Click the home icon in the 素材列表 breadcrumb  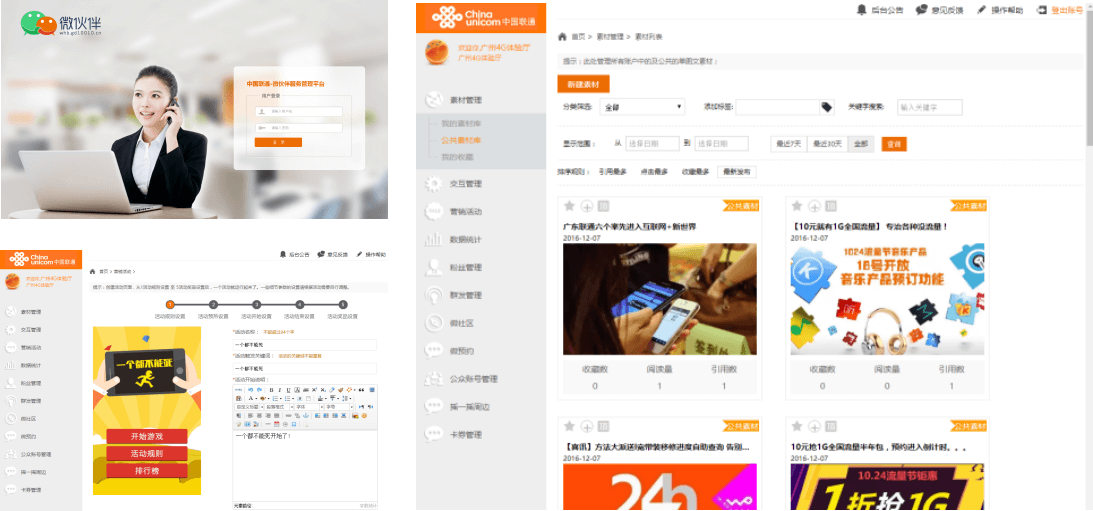[x=563, y=37]
